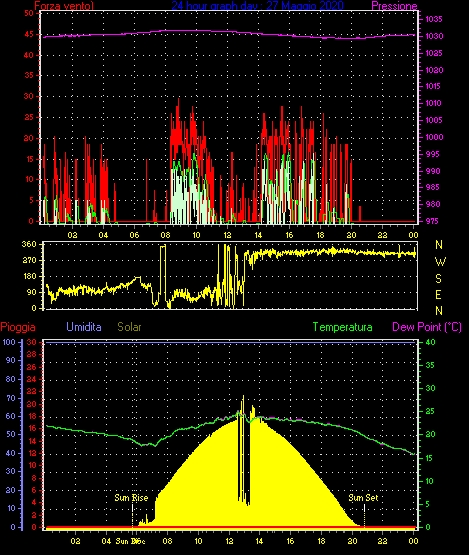Click the Sun Rise marker label
The image size is (469, 555).
(x=131, y=498)
